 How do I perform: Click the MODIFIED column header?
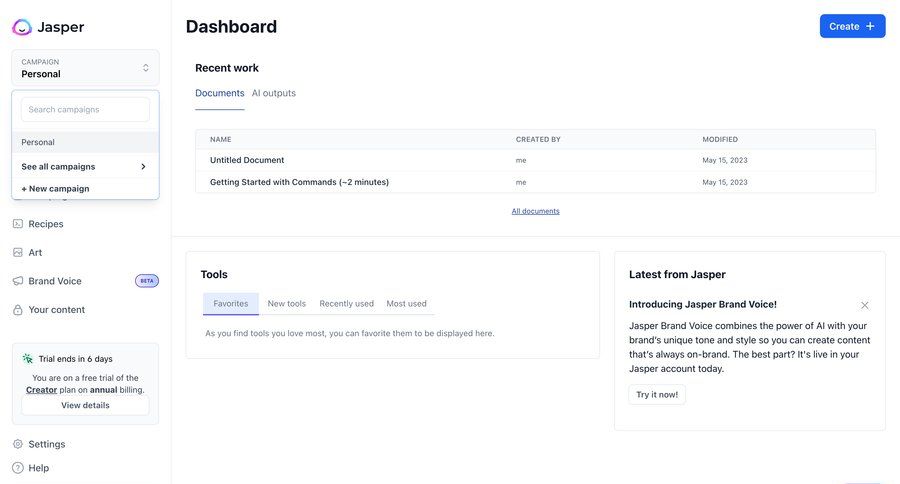tap(720, 140)
